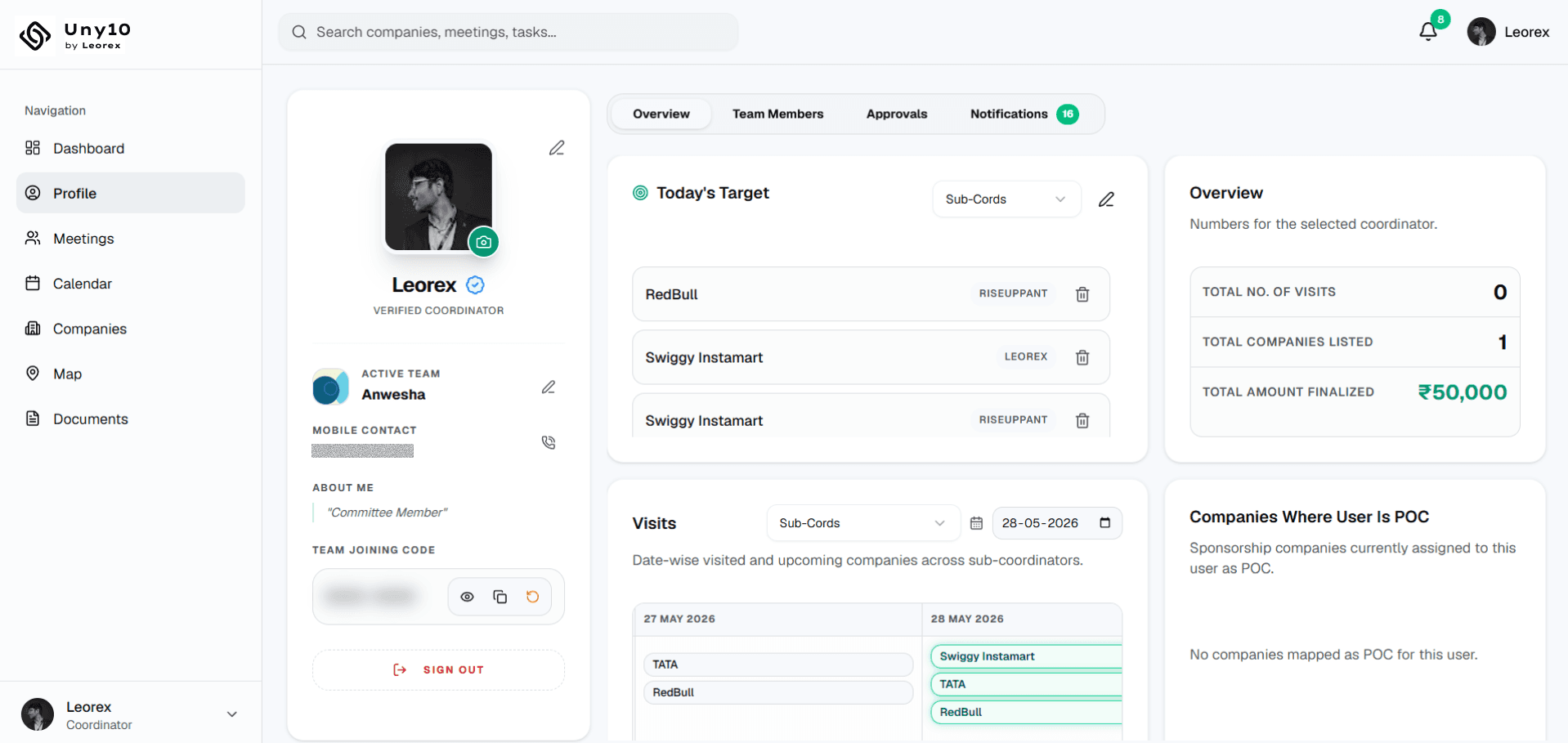
Task: Click the 28-05-2026 date field
Action: click(x=1057, y=523)
